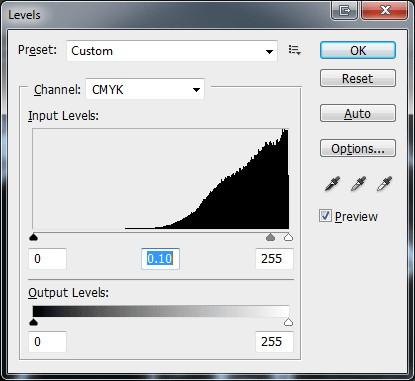
Task: Grab the input black point slider
Action: [x=34, y=237]
